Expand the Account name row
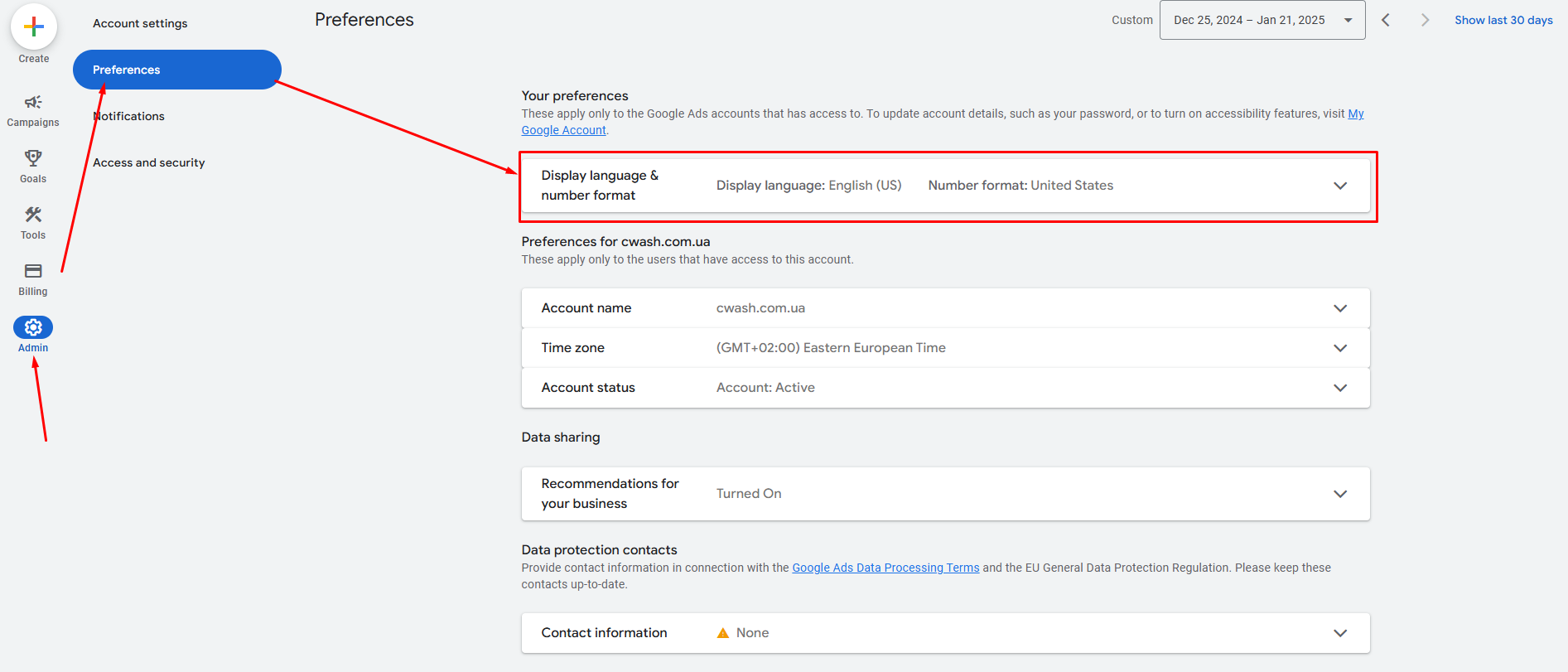 (x=1339, y=308)
